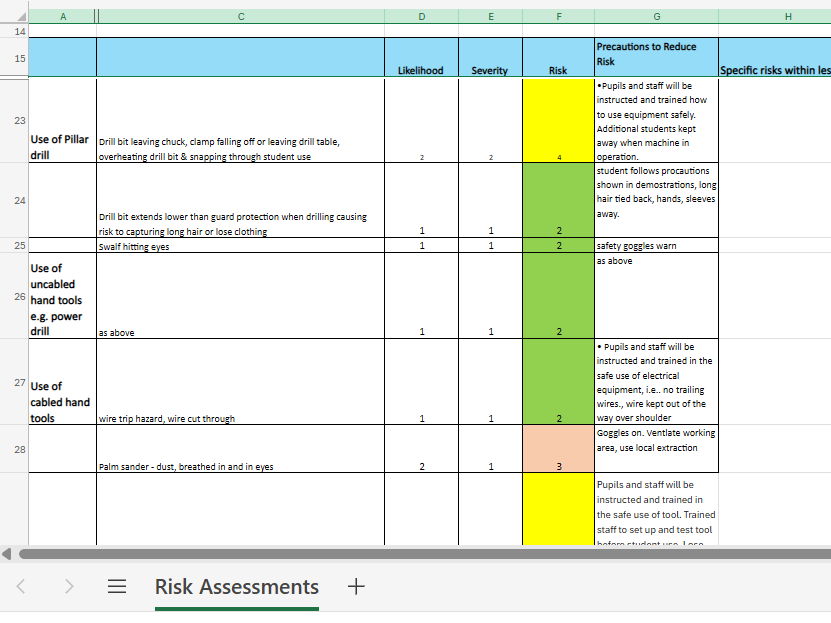Click the green Risk cell in row 25

click(558, 245)
